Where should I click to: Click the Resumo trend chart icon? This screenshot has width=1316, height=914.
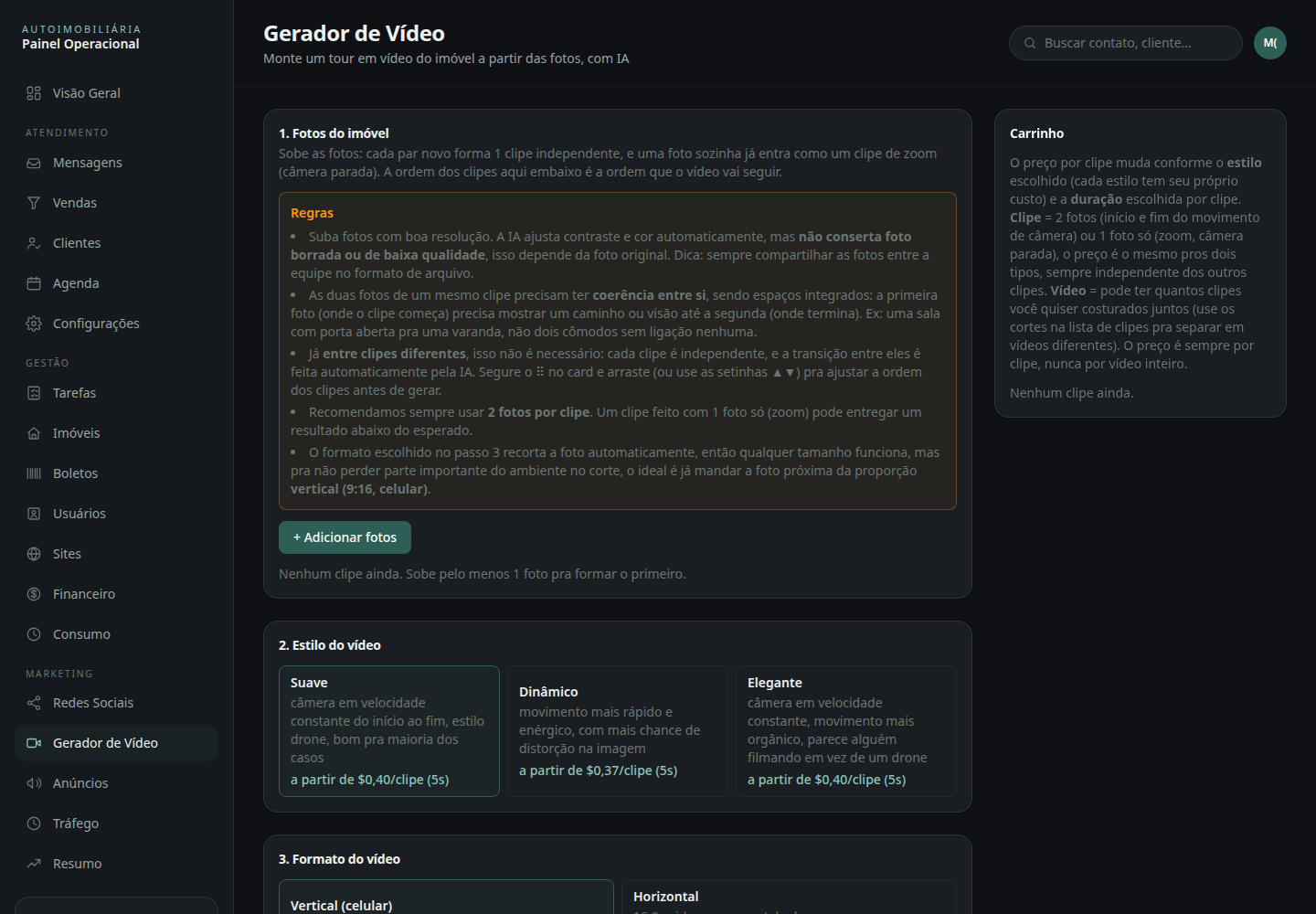(34, 864)
